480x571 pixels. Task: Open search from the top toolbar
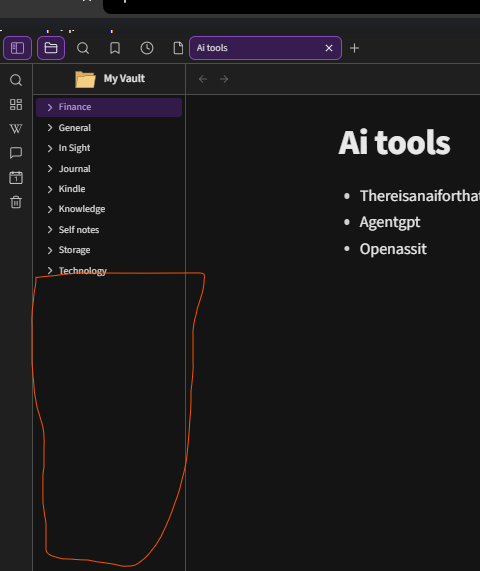pyautogui.click(x=83, y=48)
